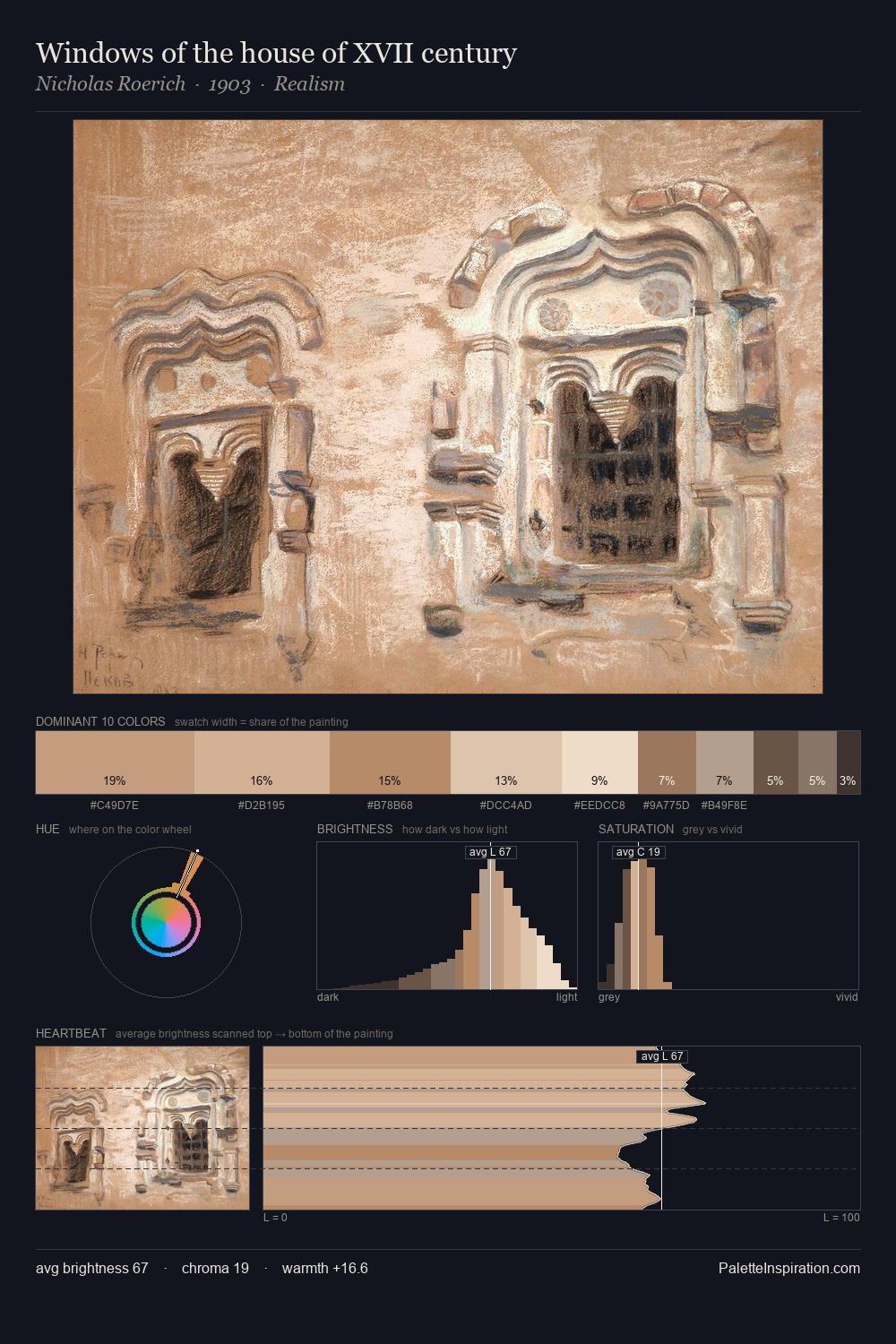
Task: Click the #C49D7E 19% color swatch
Action: point(115,762)
